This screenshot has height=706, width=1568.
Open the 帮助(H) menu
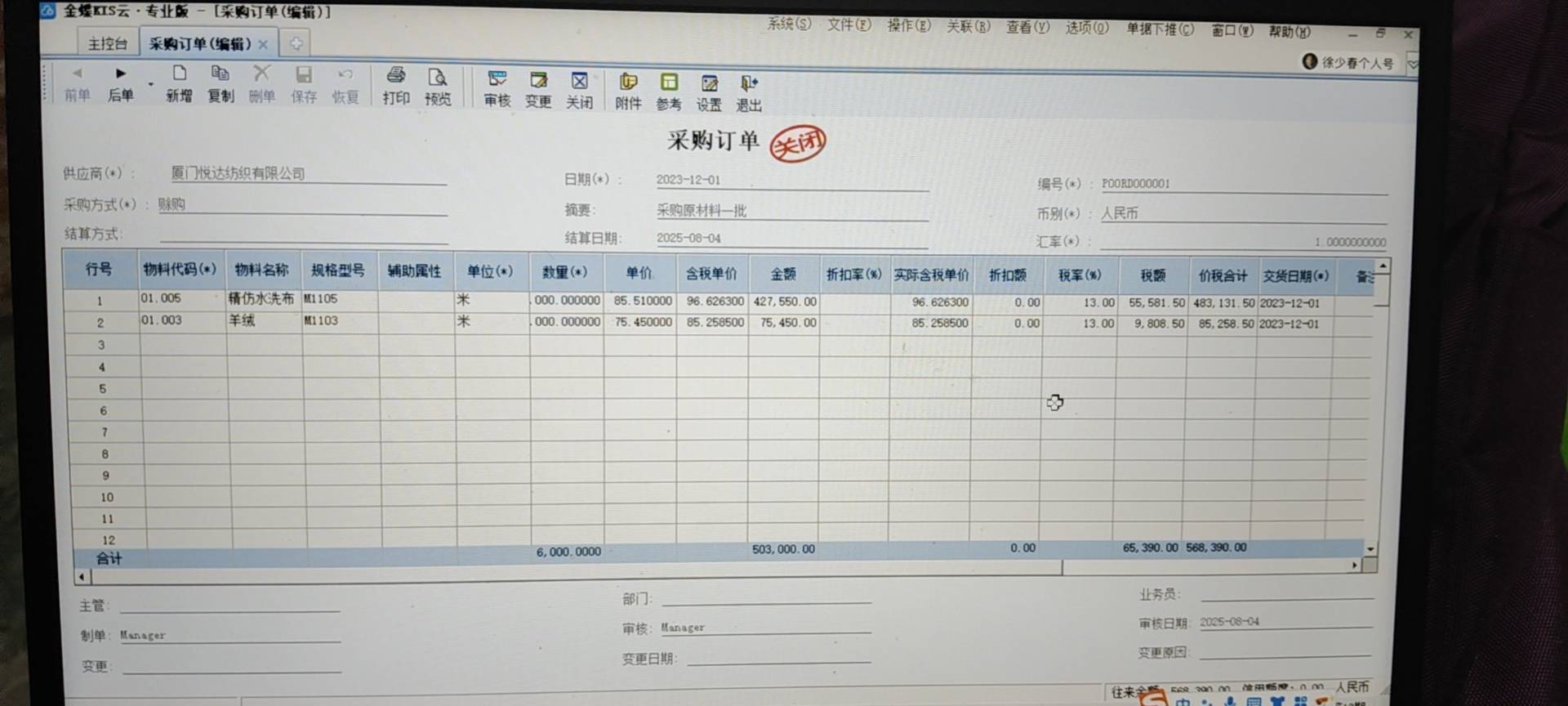click(1290, 31)
